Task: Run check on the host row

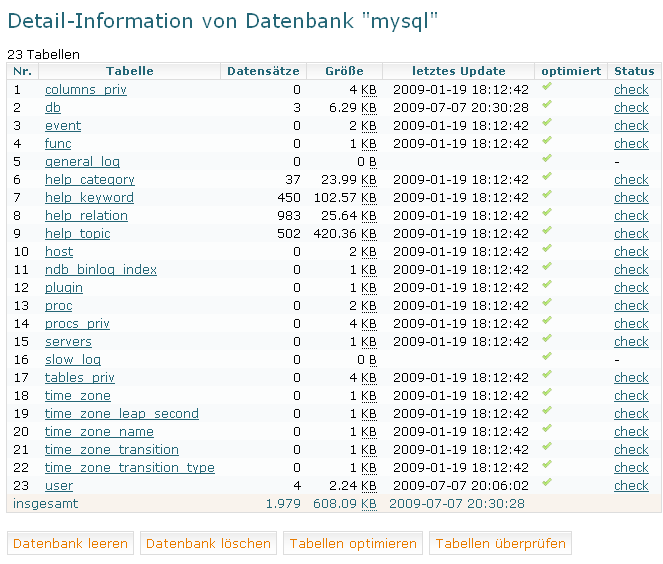Action: click(x=631, y=252)
